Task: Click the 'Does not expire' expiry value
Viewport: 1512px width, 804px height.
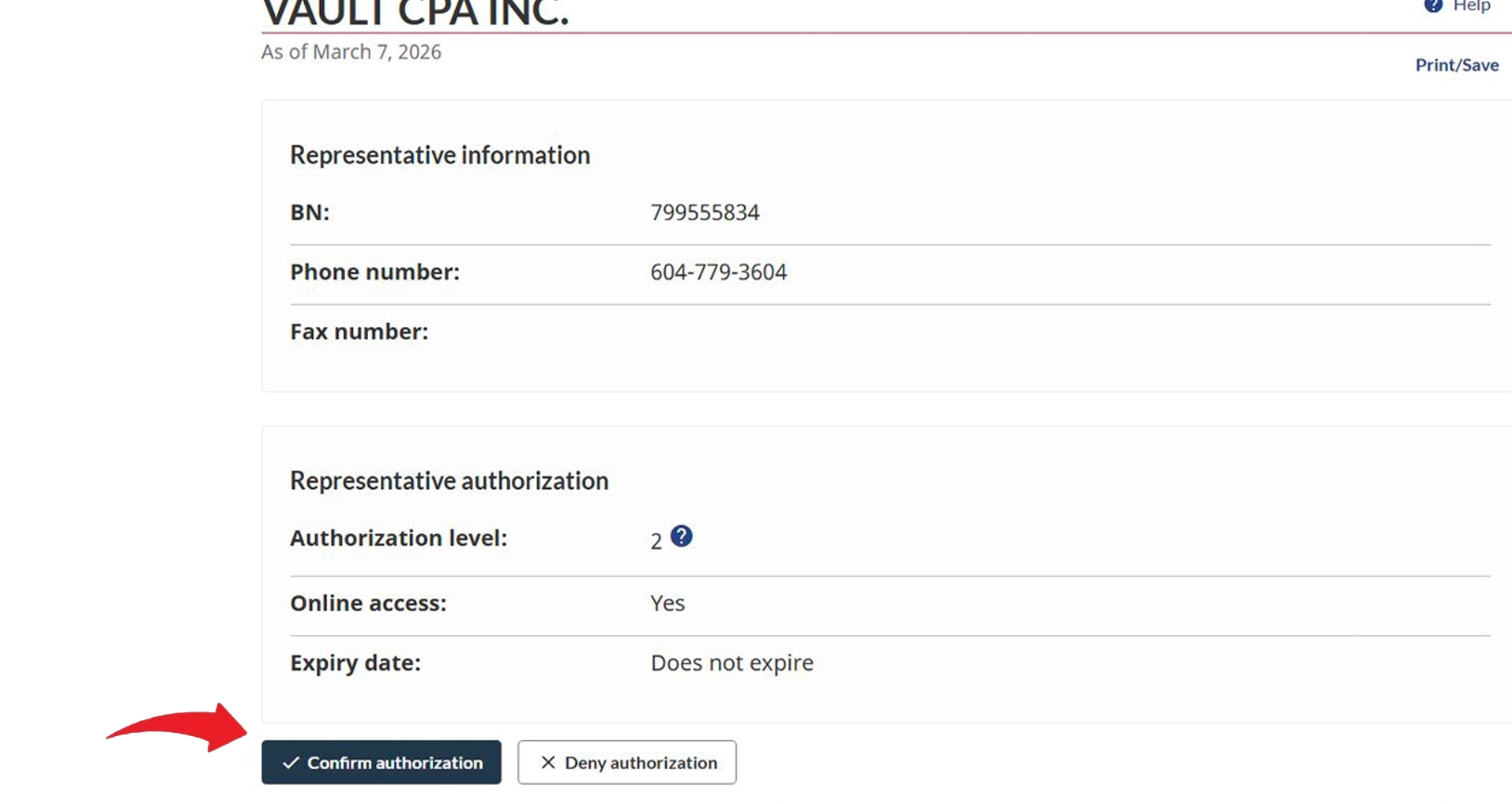Action: point(731,663)
